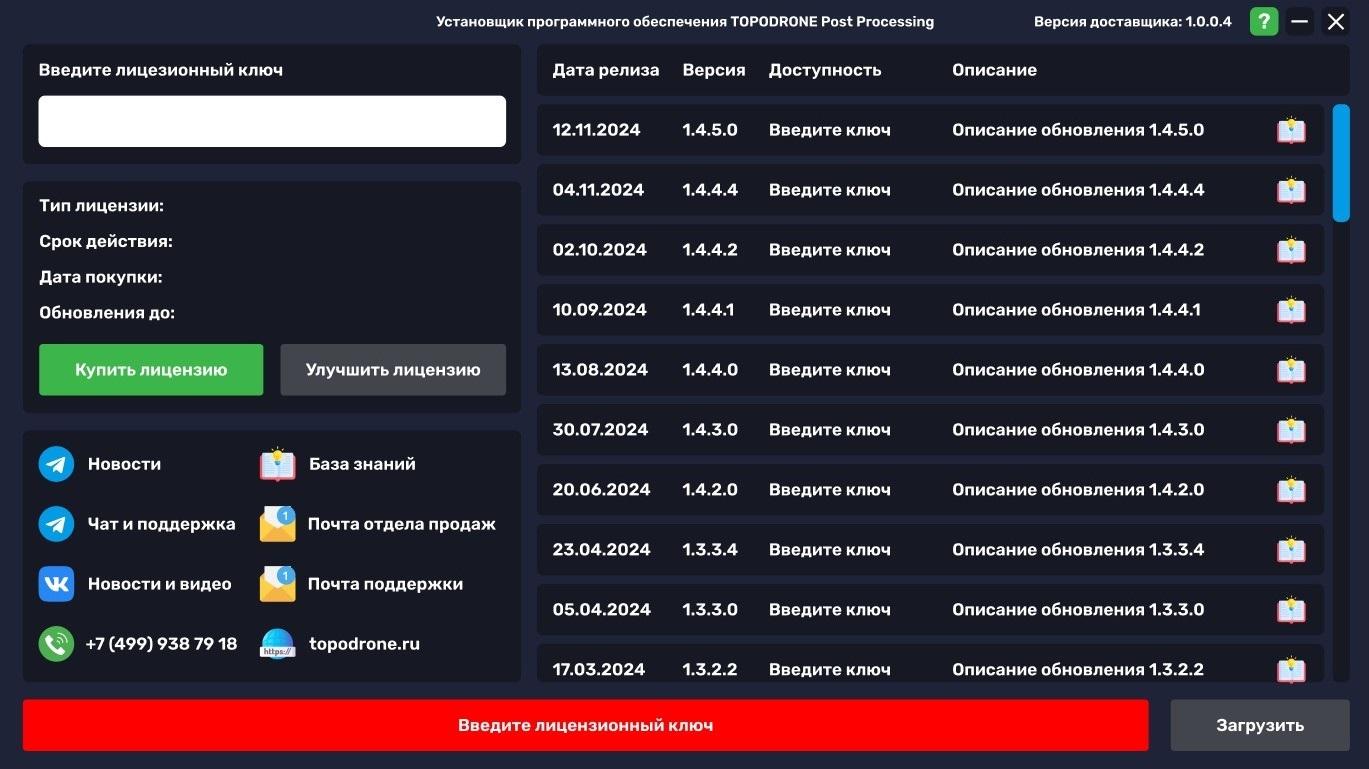Open the book icon for update 1.4.4.1
This screenshot has width=1369, height=769.
click(1291, 311)
